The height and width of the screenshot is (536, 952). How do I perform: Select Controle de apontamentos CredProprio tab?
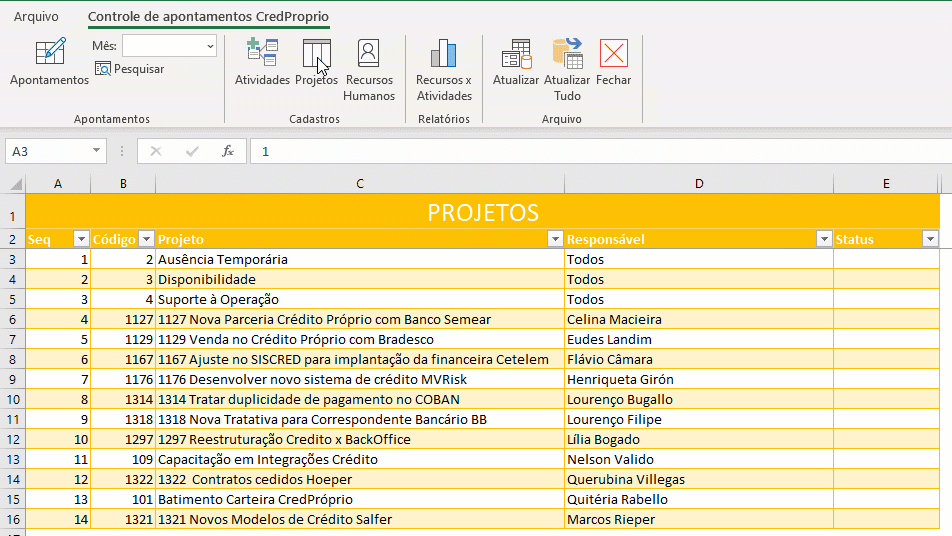pos(208,16)
